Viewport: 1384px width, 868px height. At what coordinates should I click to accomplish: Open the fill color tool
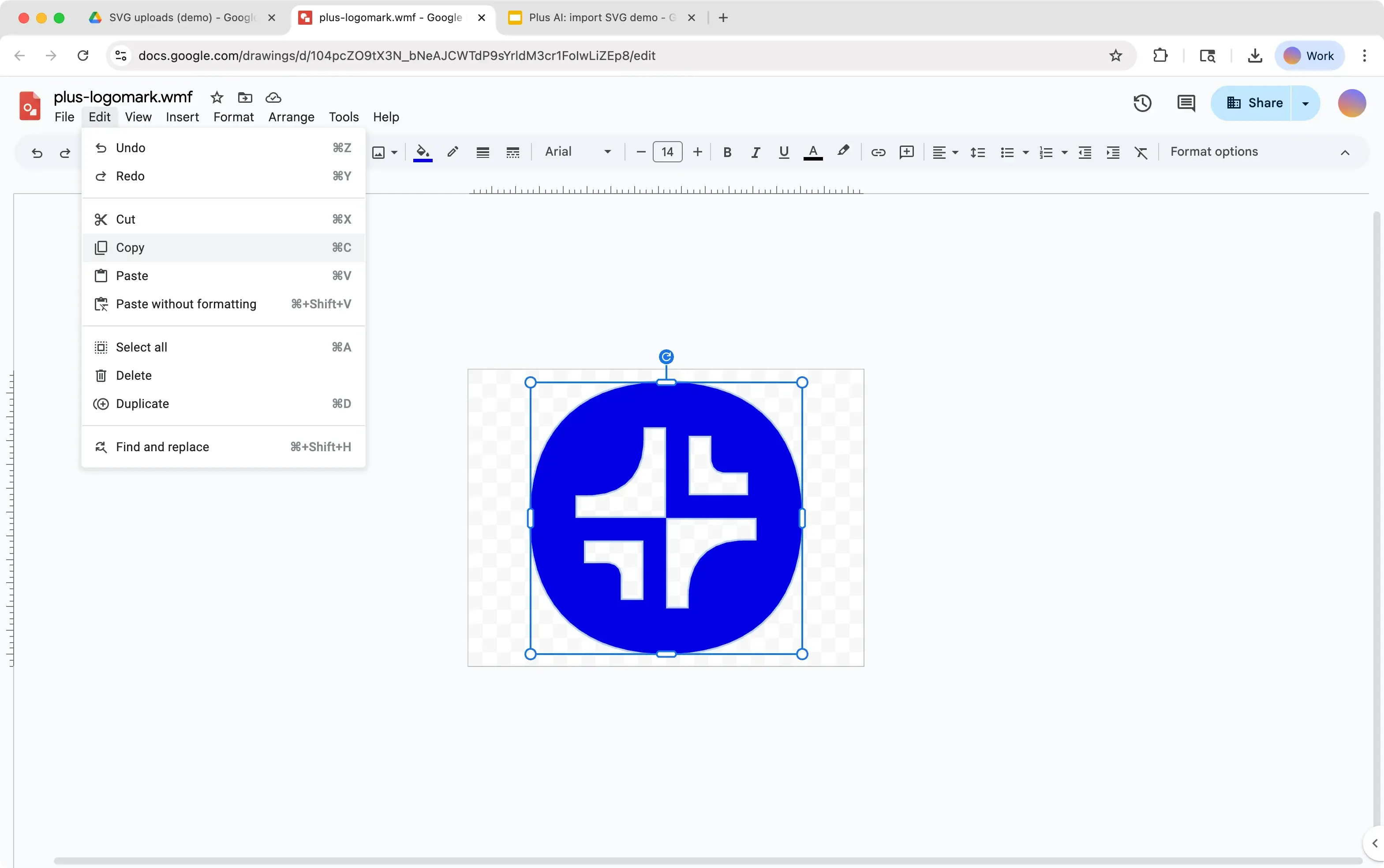click(x=423, y=152)
